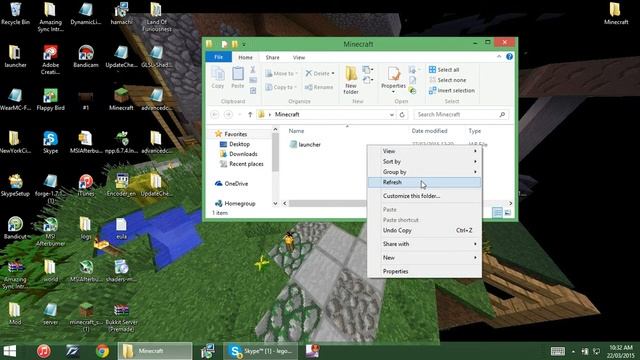Viewport: 640px width, 360px height.
Task: Select Recent places in navigation pane
Action: pyautogui.click(x=242, y=164)
